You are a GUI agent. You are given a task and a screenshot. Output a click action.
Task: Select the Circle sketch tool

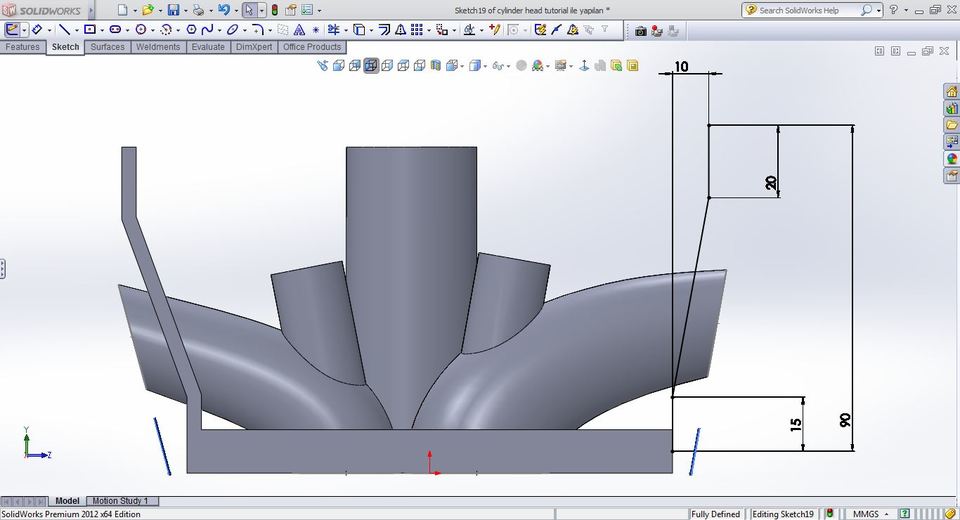(x=141, y=29)
